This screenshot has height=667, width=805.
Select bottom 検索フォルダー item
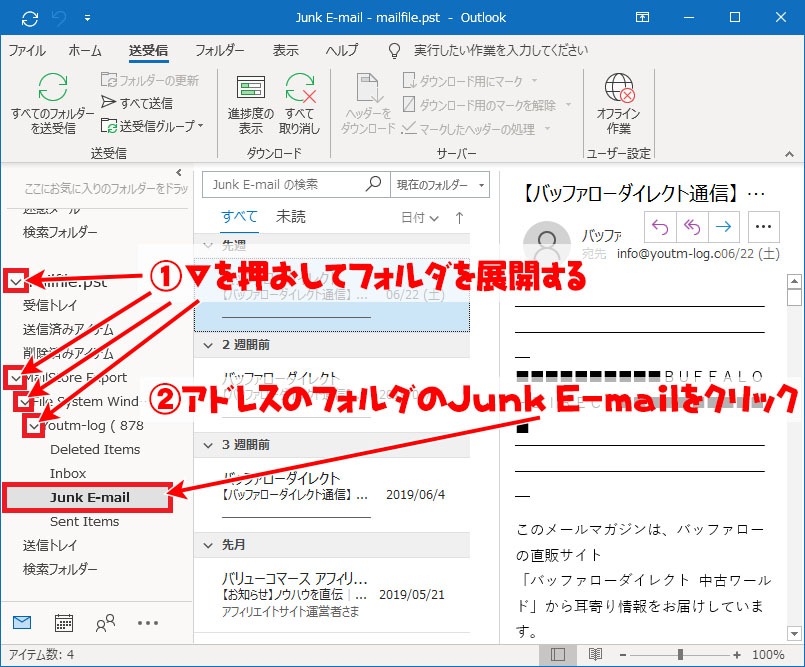[60, 569]
